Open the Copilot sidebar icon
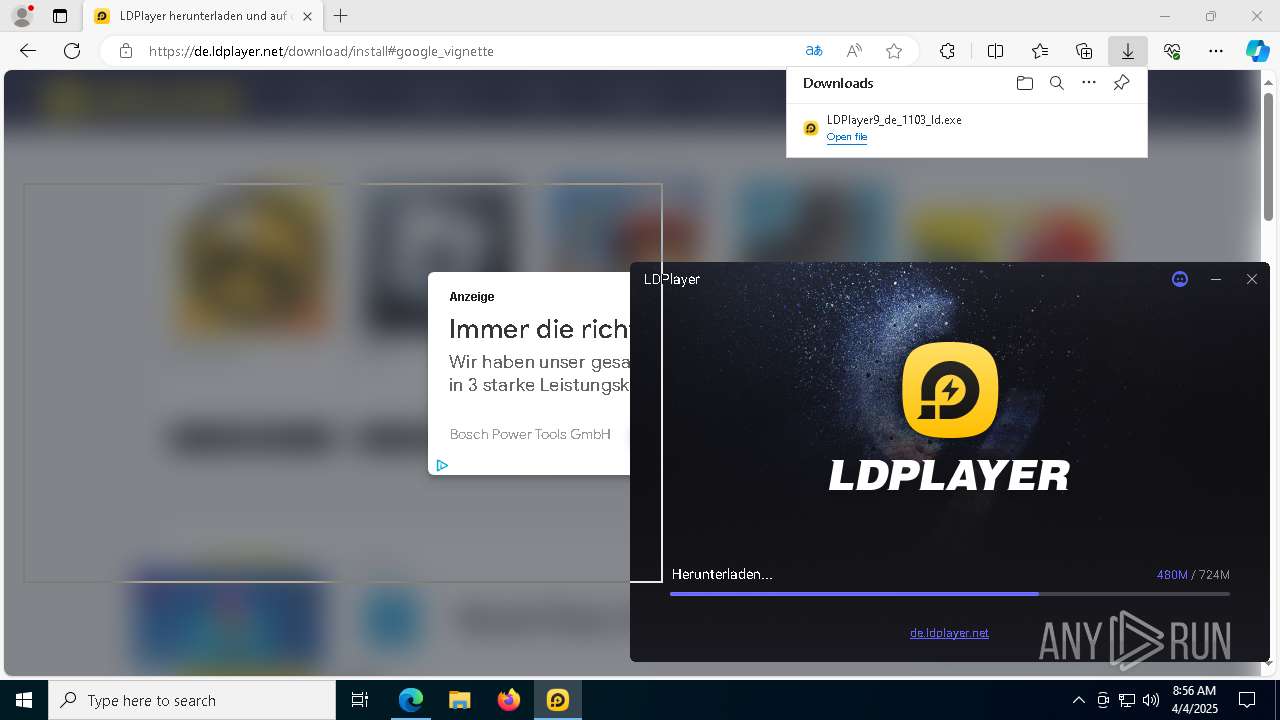The image size is (1280, 720). point(1257,51)
